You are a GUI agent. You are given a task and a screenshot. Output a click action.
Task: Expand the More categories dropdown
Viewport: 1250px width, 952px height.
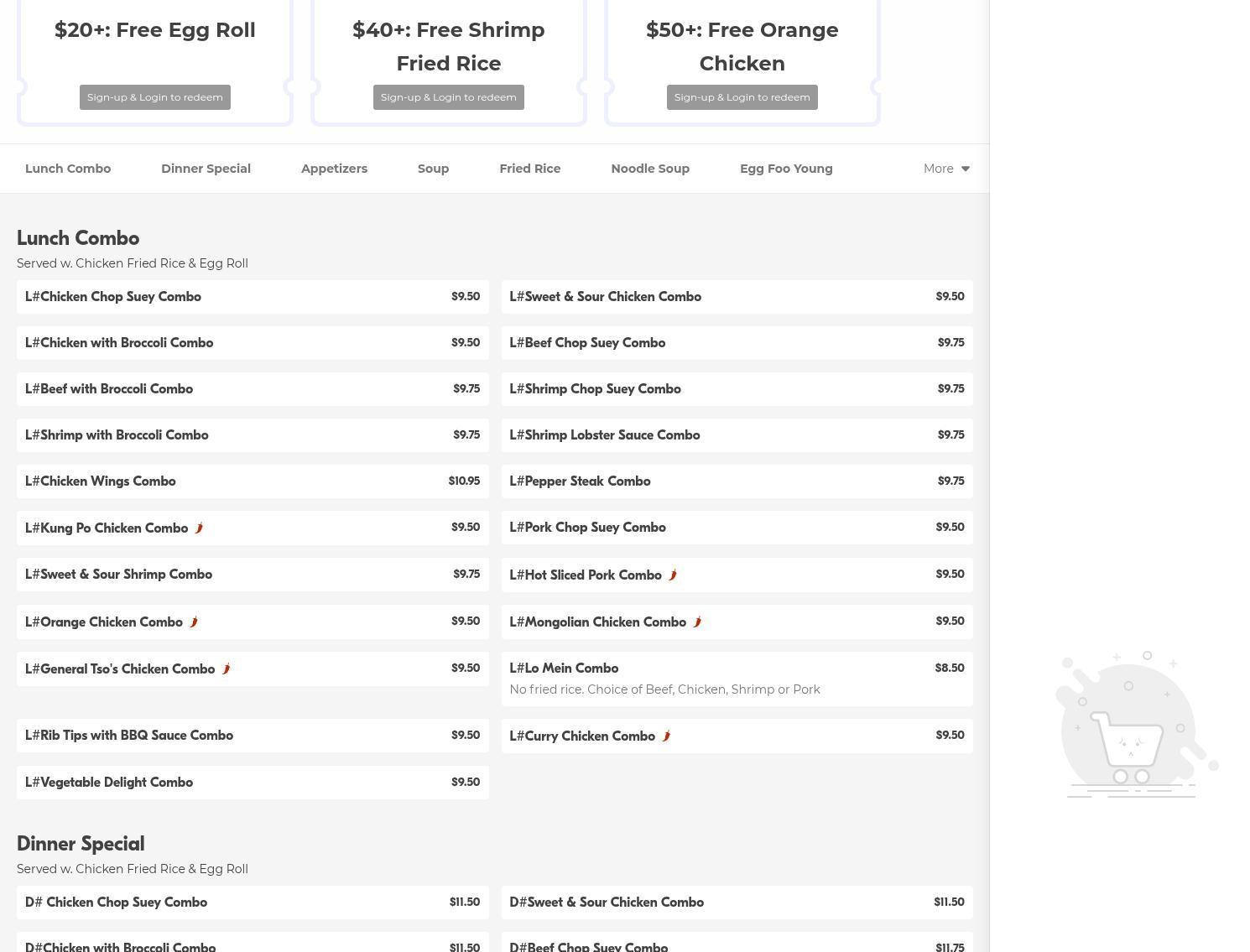click(946, 169)
